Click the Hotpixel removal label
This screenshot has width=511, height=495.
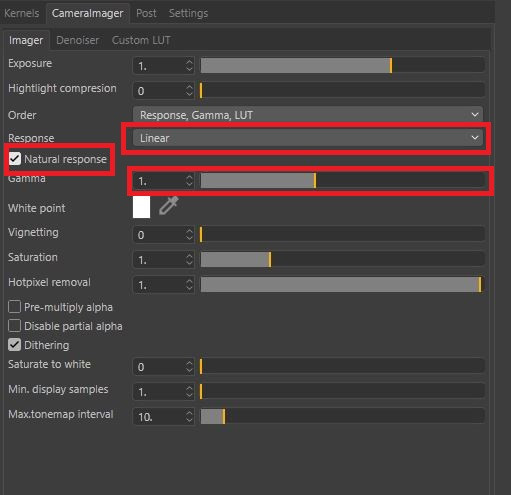click(x=49, y=282)
